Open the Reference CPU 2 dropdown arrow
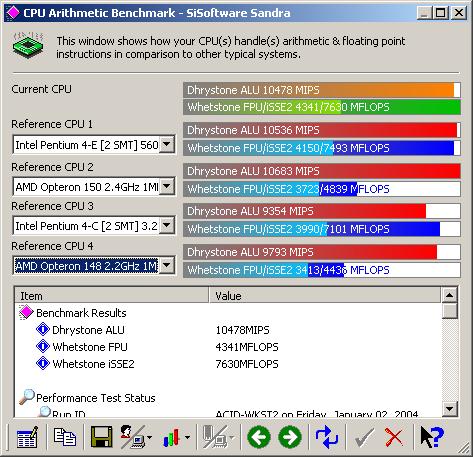 coord(167,186)
